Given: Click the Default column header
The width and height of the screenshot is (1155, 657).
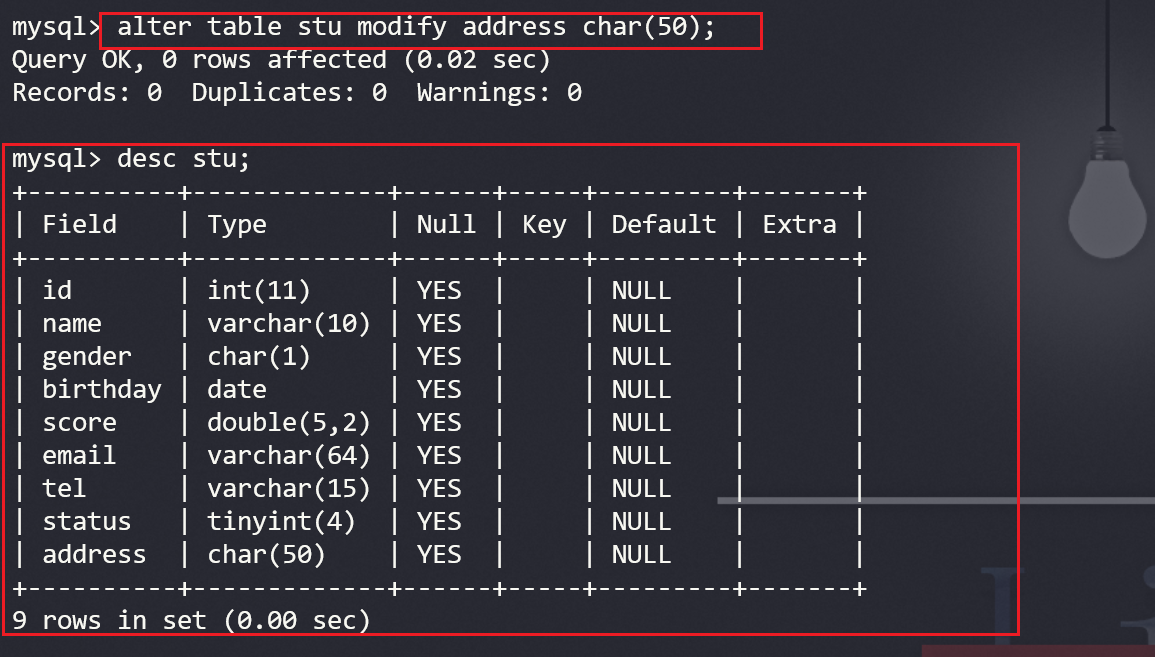Looking at the screenshot, I should point(663,225).
